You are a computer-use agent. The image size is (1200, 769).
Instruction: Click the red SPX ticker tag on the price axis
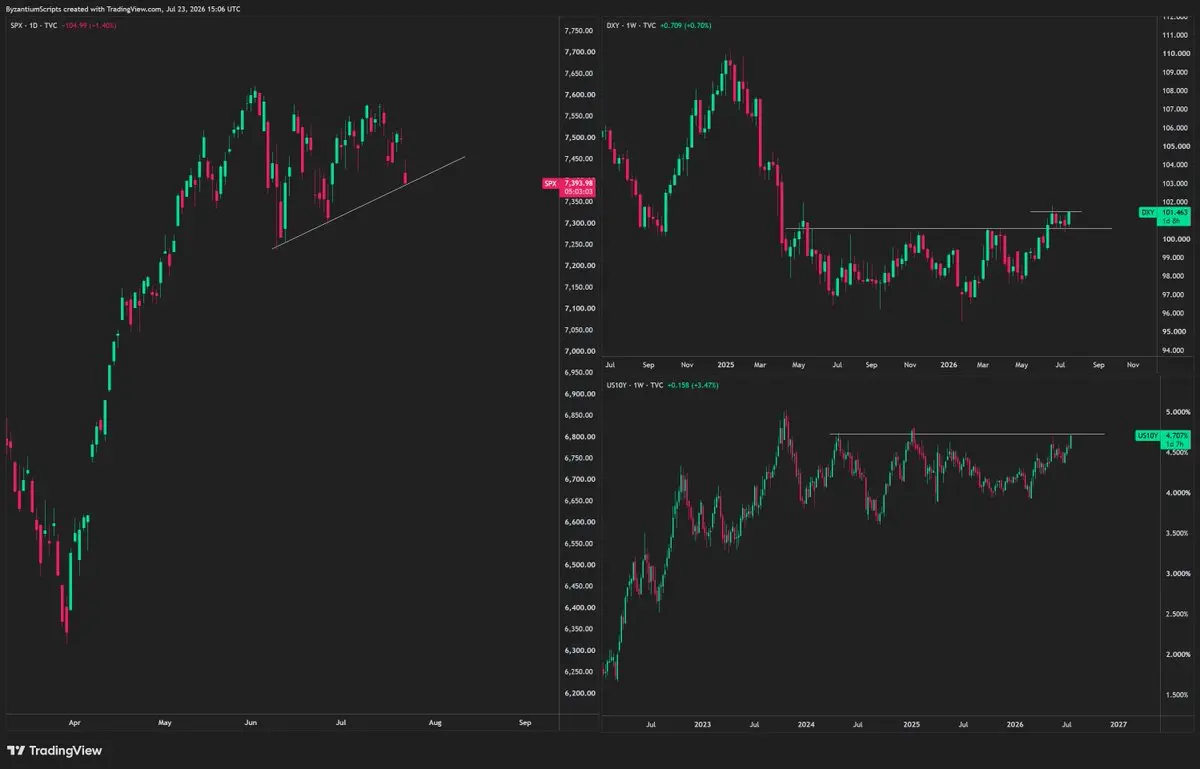[549, 183]
